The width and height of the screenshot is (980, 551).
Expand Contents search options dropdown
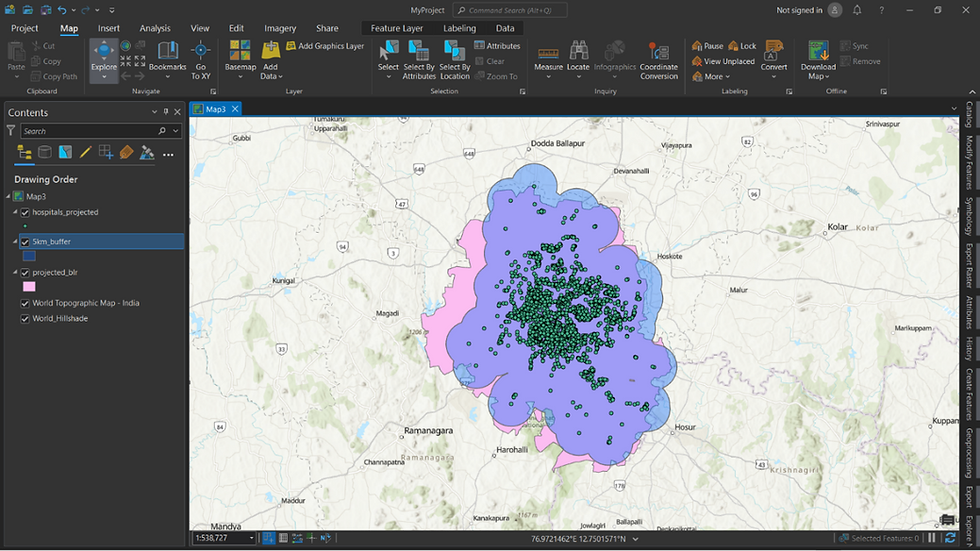point(176,131)
